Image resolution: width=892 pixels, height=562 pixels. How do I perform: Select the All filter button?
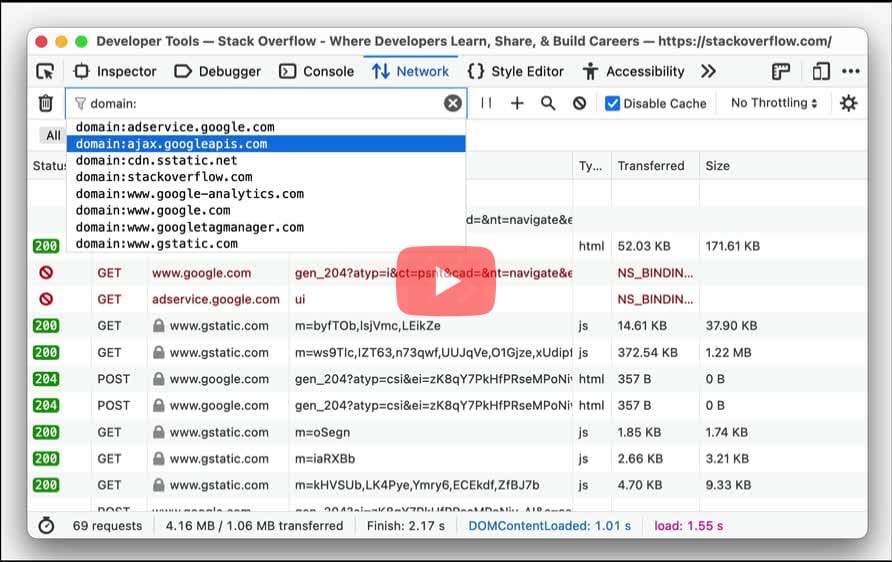point(53,135)
